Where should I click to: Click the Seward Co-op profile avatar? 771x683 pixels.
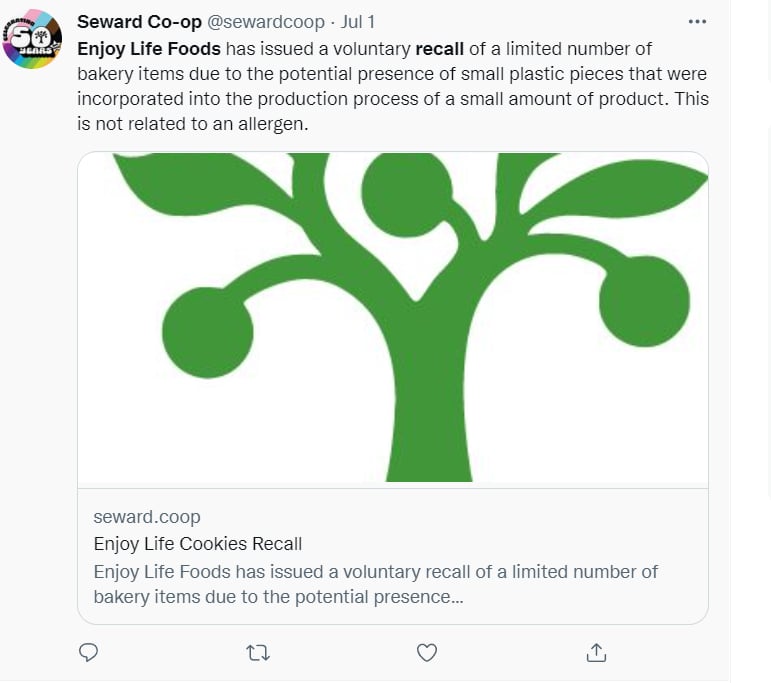pyautogui.click(x=33, y=39)
